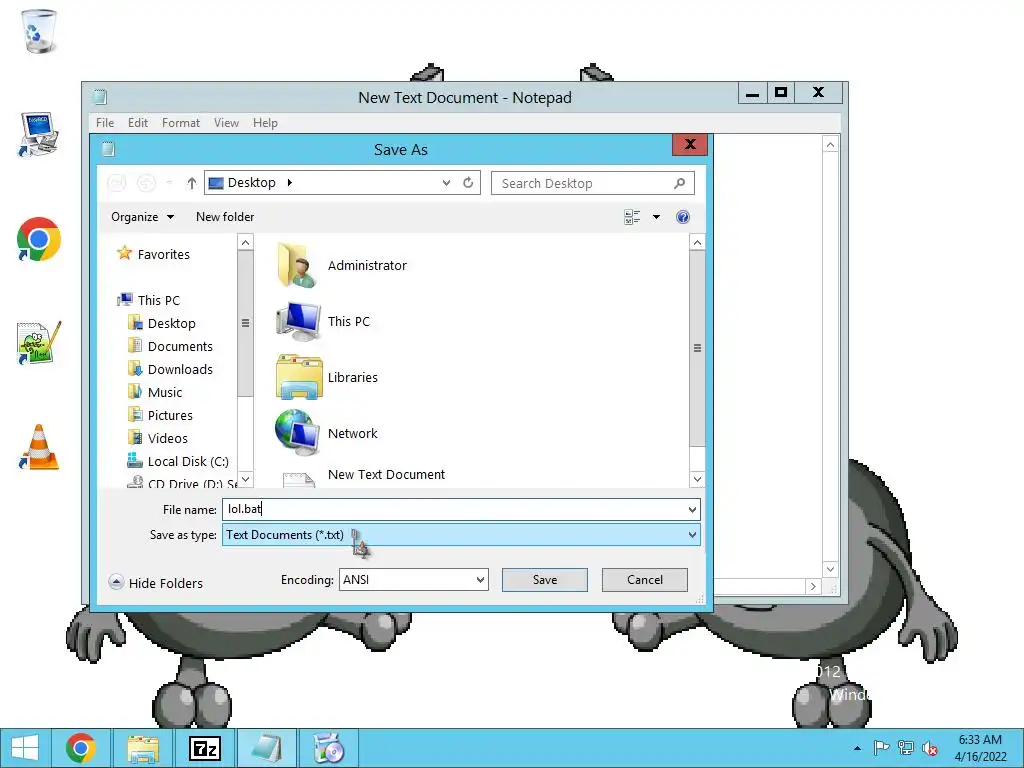Select Documents in the navigation pane
Viewport: 1024px width, 768px height.
coord(170,346)
